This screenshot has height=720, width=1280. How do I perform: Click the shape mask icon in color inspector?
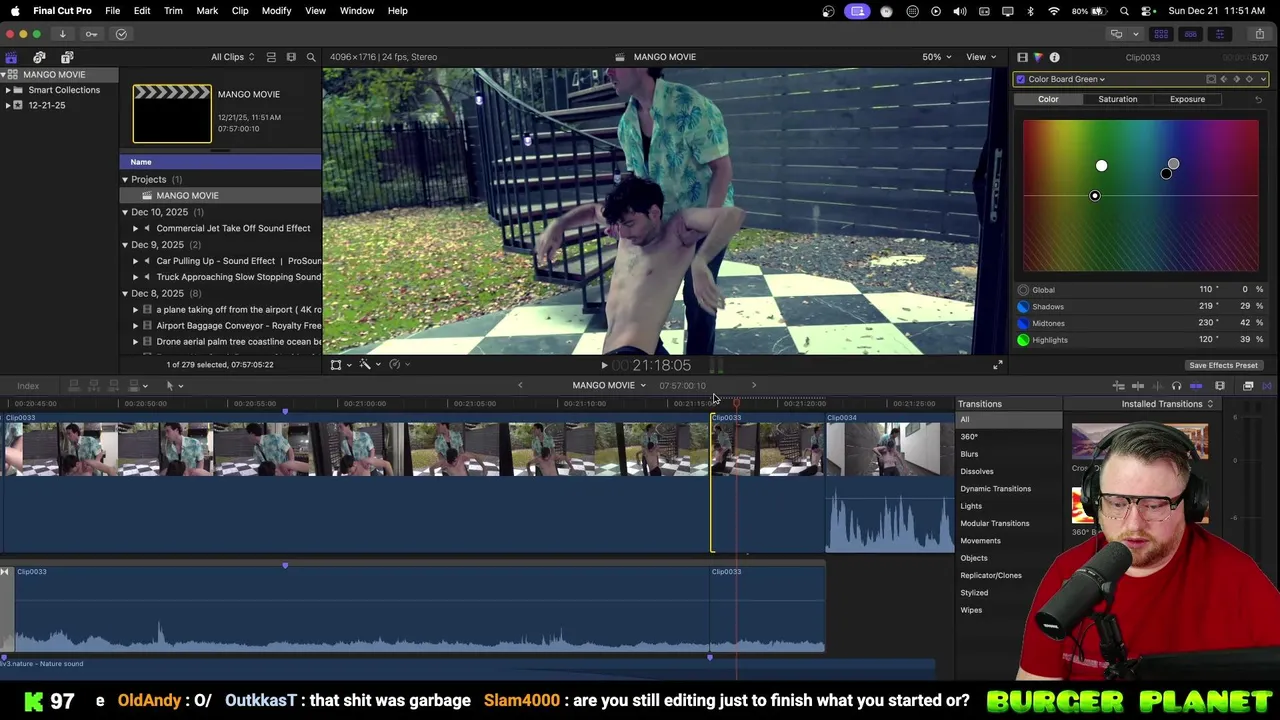(1211, 79)
